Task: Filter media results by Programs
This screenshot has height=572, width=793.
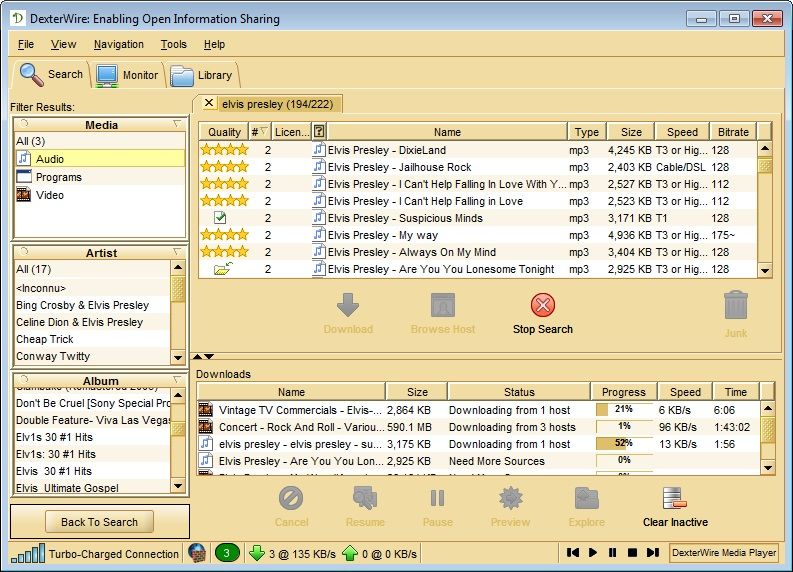Action: click(x=100, y=177)
